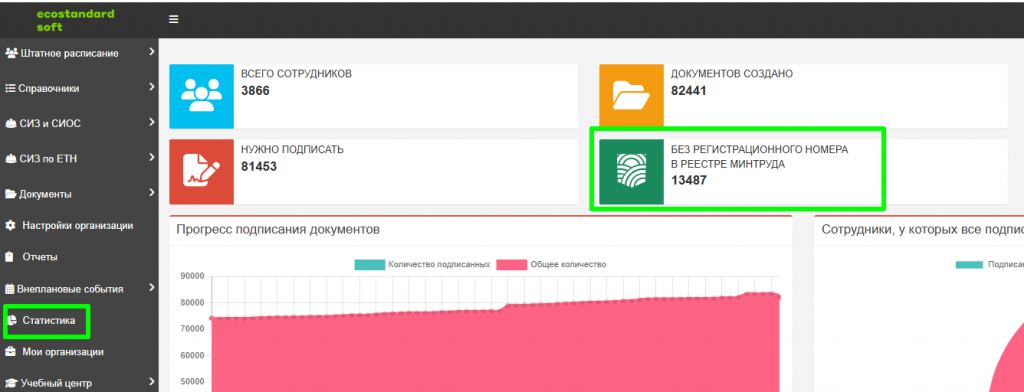Click the calendar icon beside Внеплановые события

(10, 288)
